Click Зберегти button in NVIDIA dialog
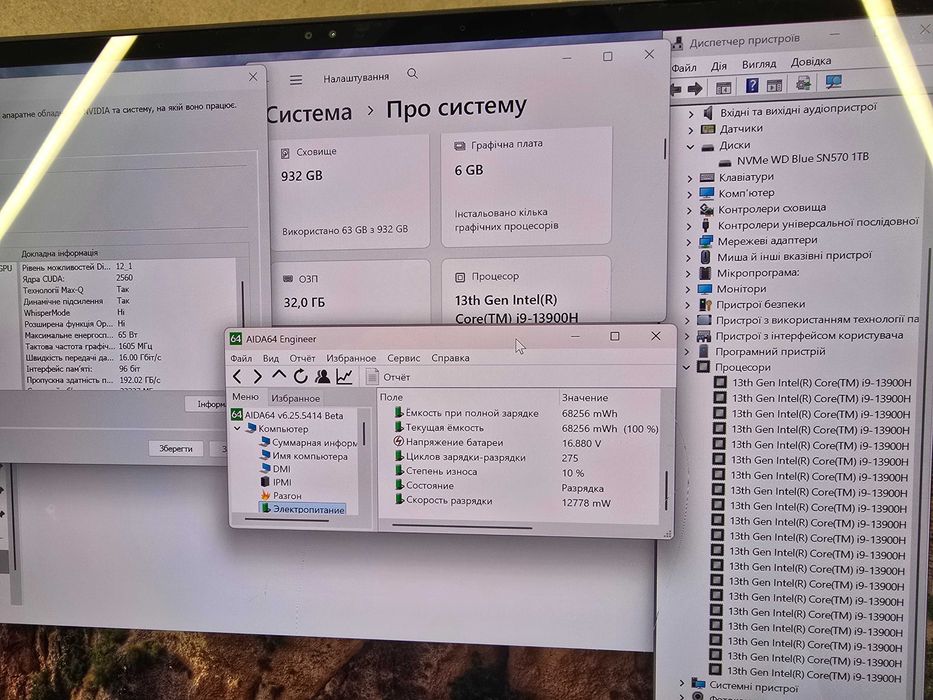Screen dimensions: 933x700 176,448
